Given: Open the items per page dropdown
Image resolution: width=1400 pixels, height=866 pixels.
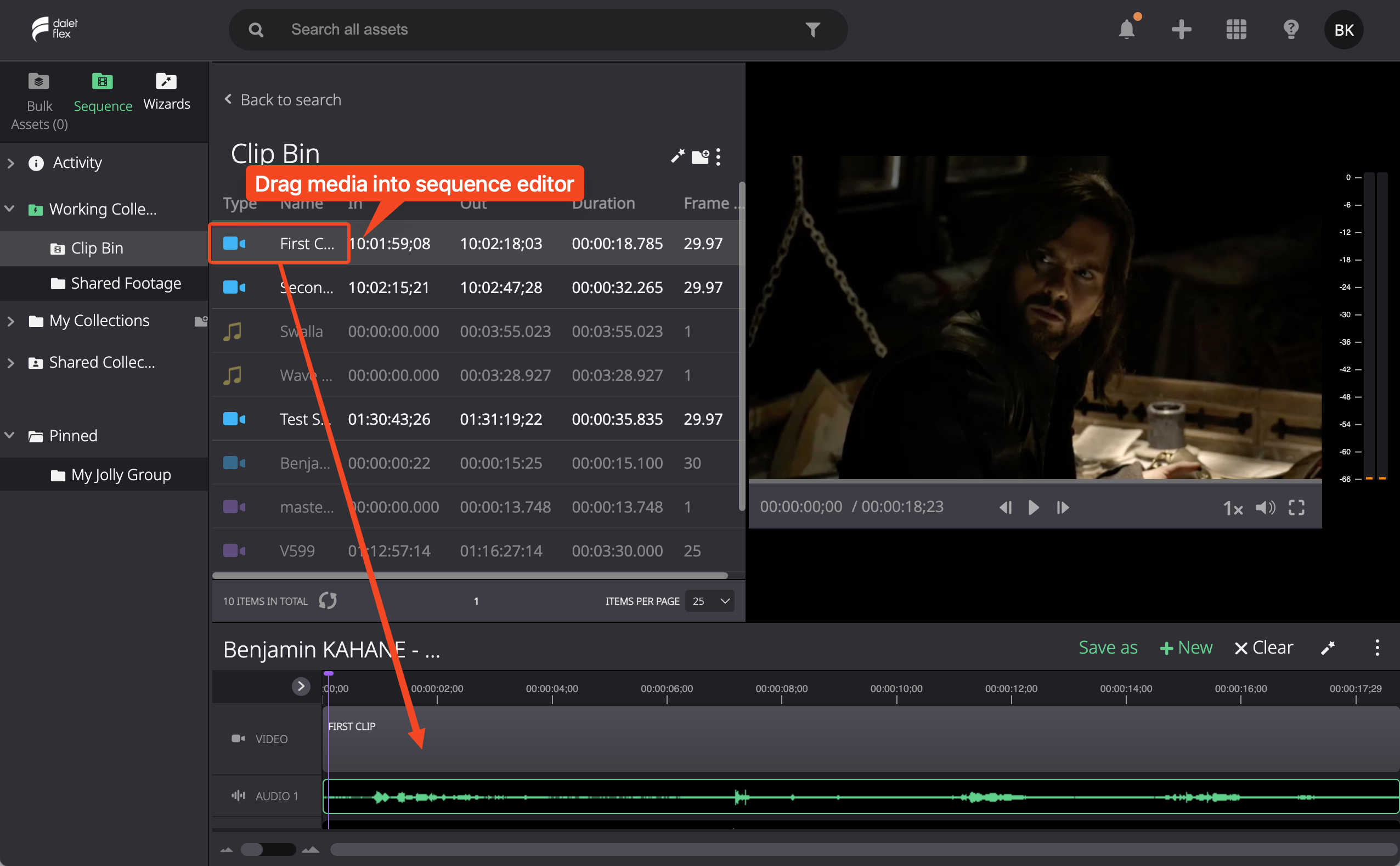Looking at the screenshot, I should point(709,601).
